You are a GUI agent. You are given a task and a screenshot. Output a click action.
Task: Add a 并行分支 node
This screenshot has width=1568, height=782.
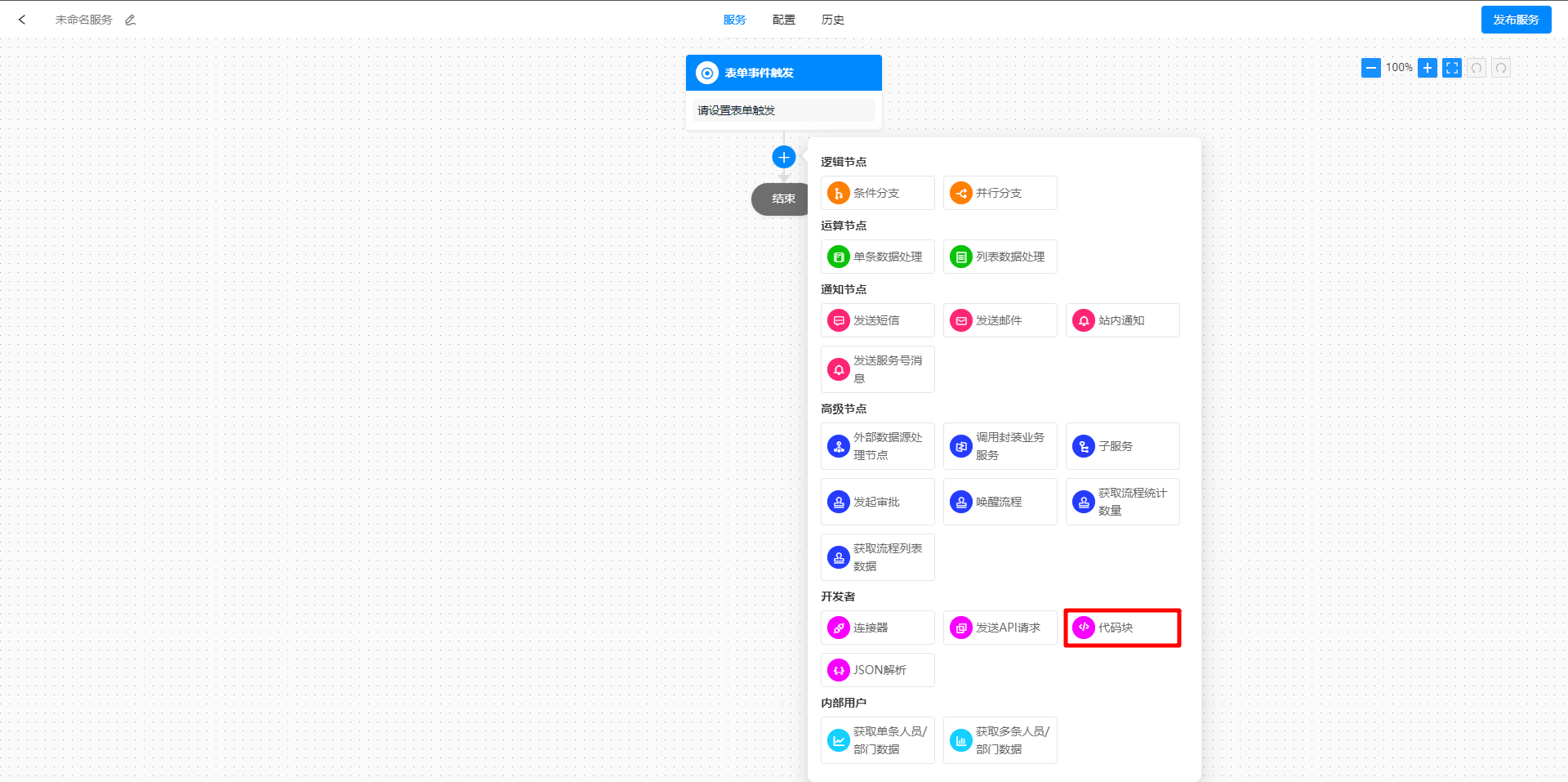pos(1000,193)
